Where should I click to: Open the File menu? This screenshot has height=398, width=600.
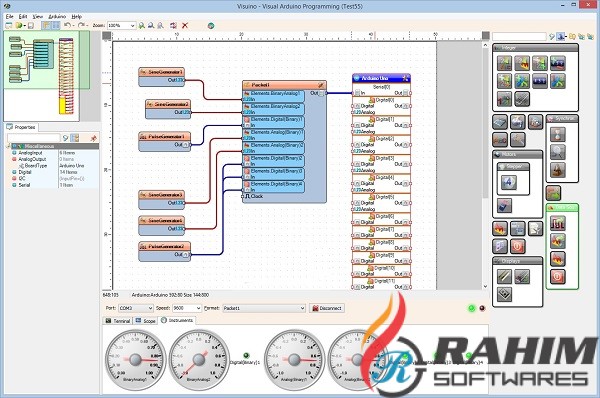(x=10, y=16)
